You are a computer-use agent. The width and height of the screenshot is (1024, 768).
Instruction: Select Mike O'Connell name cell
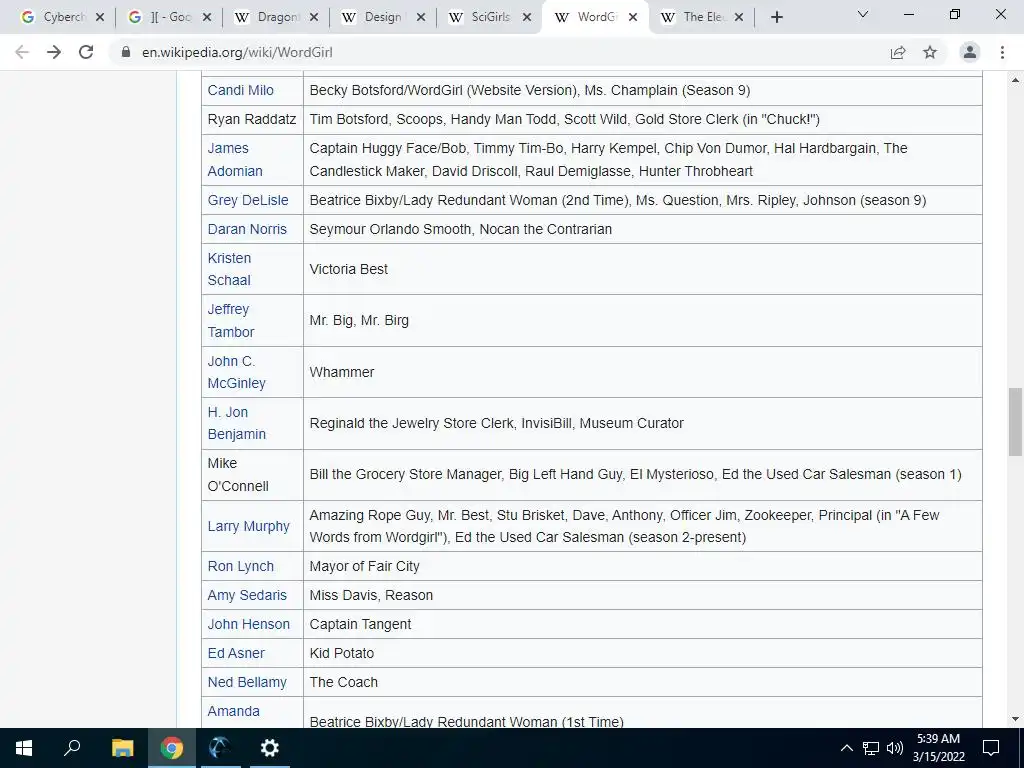252,475
